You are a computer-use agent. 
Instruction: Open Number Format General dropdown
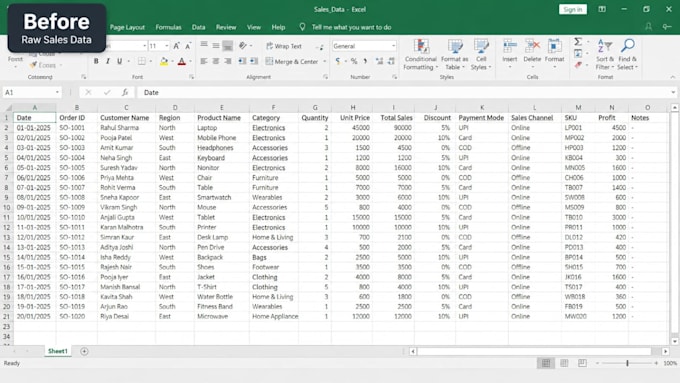coord(393,46)
